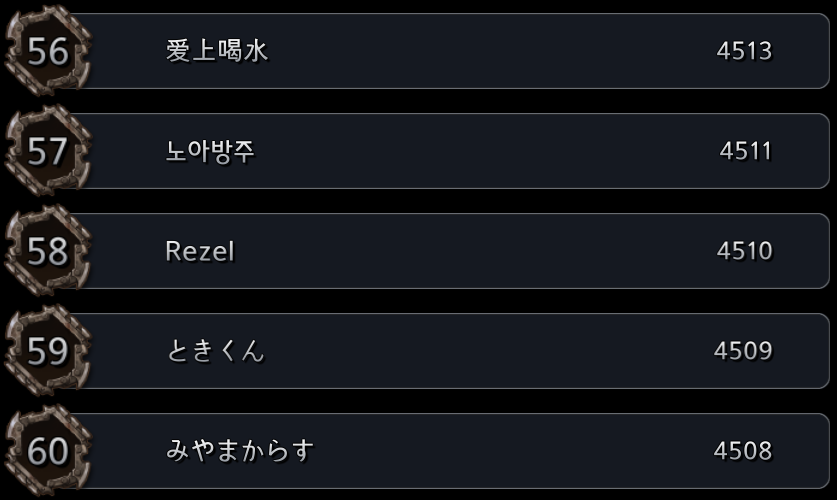Viewport: 837px width, 500px height.
Task: Click the score 4509
Action: point(743,351)
